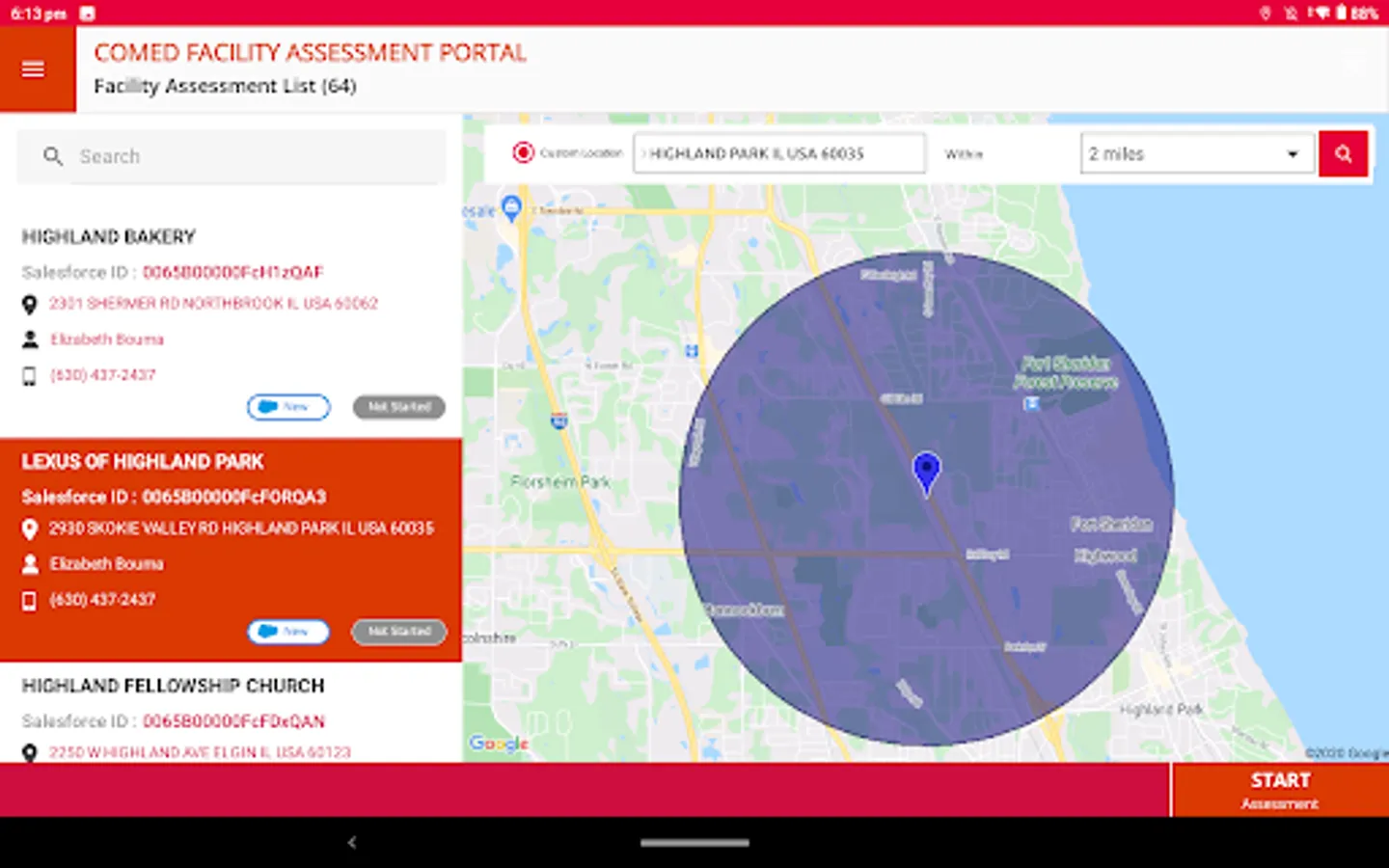Open Highland Bakery Salesforce ID 0065B00000FcH1zQAF

click(232, 272)
